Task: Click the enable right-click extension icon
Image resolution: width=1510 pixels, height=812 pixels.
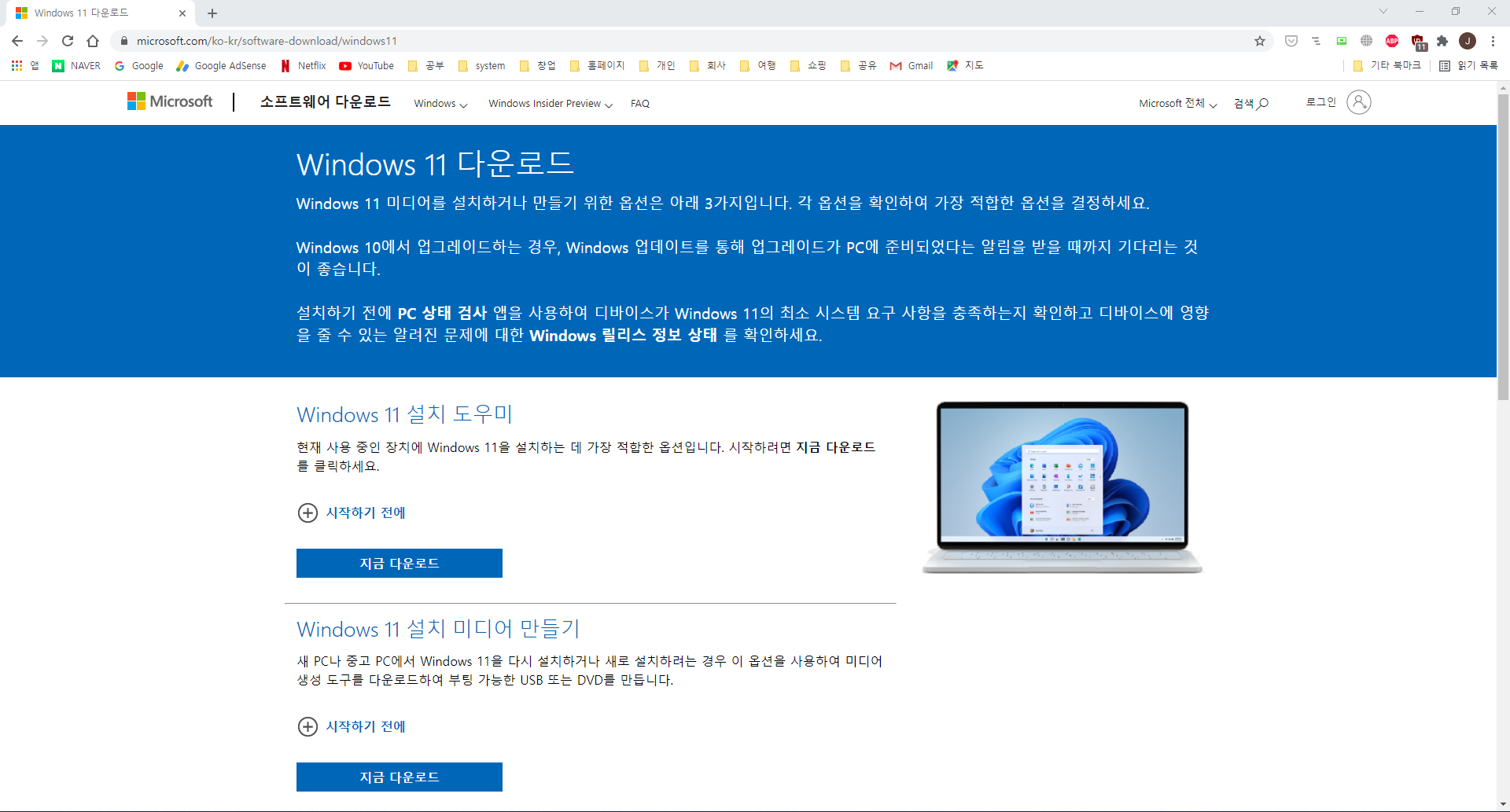Action: coord(1317,41)
